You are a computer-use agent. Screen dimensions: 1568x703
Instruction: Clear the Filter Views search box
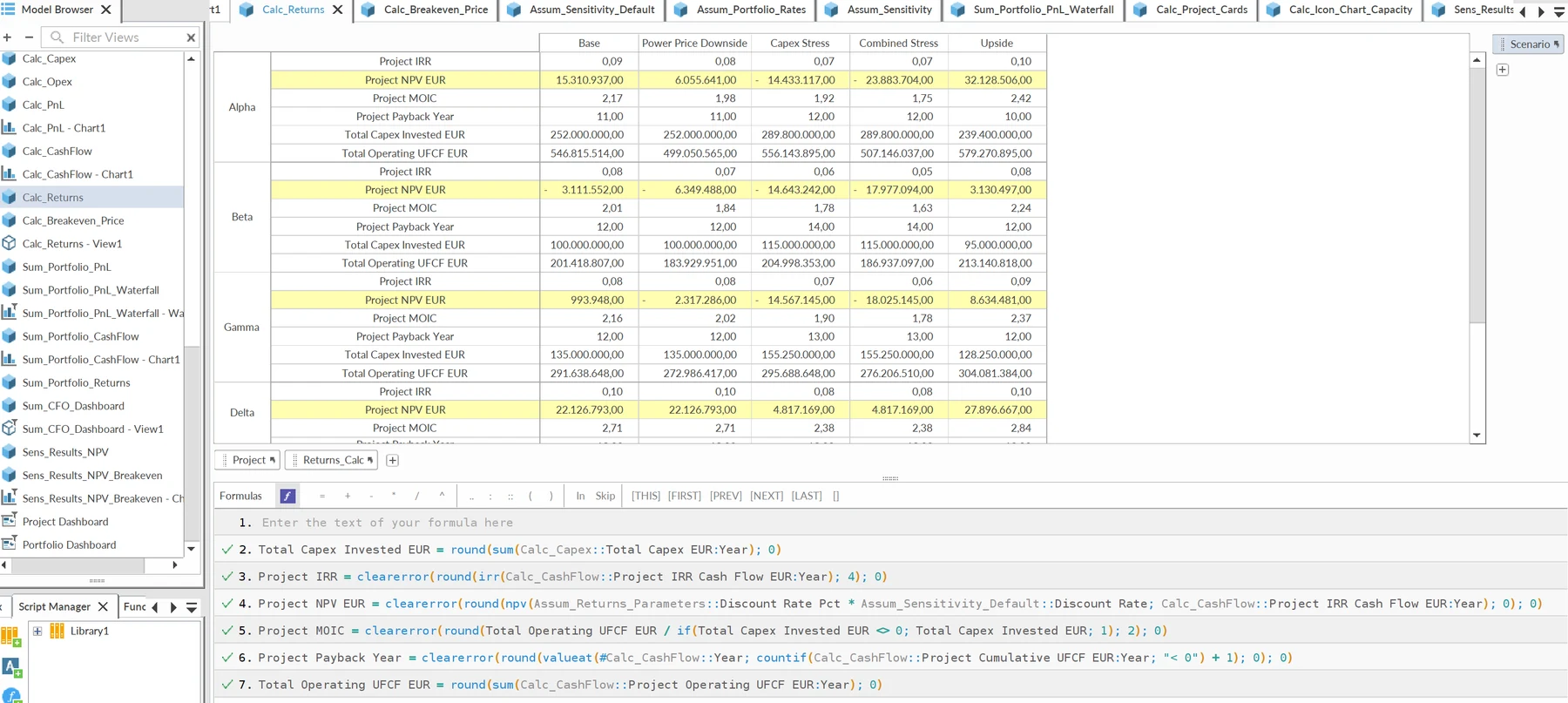[191, 37]
